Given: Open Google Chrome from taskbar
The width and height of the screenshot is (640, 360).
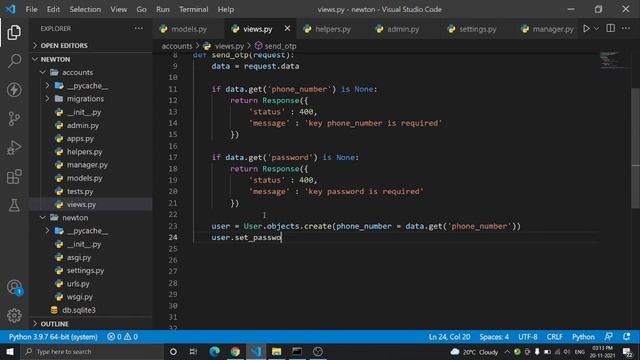Looking at the screenshot, I should (x=235, y=351).
